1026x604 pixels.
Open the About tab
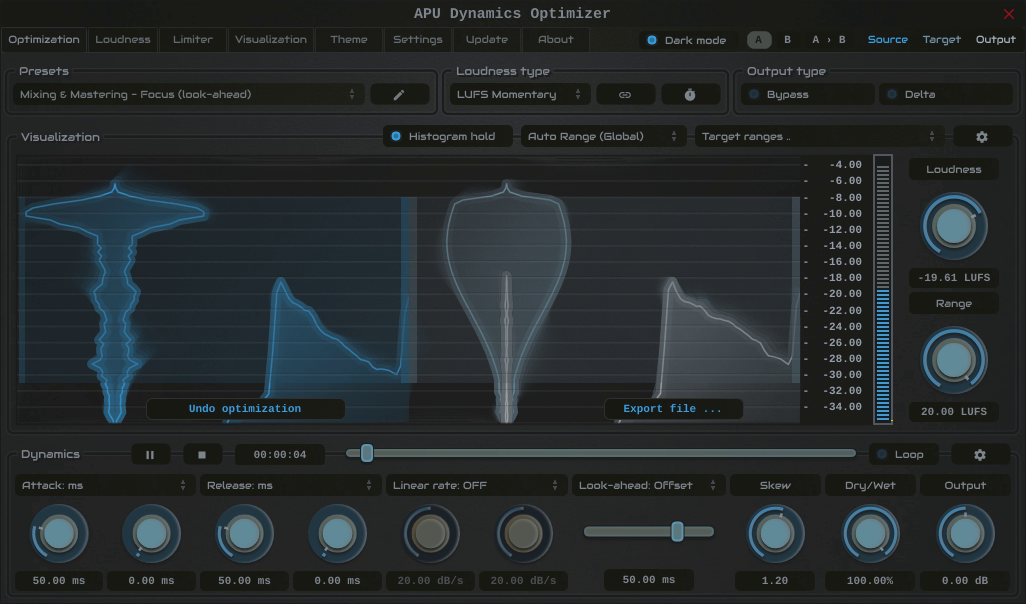pos(556,39)
